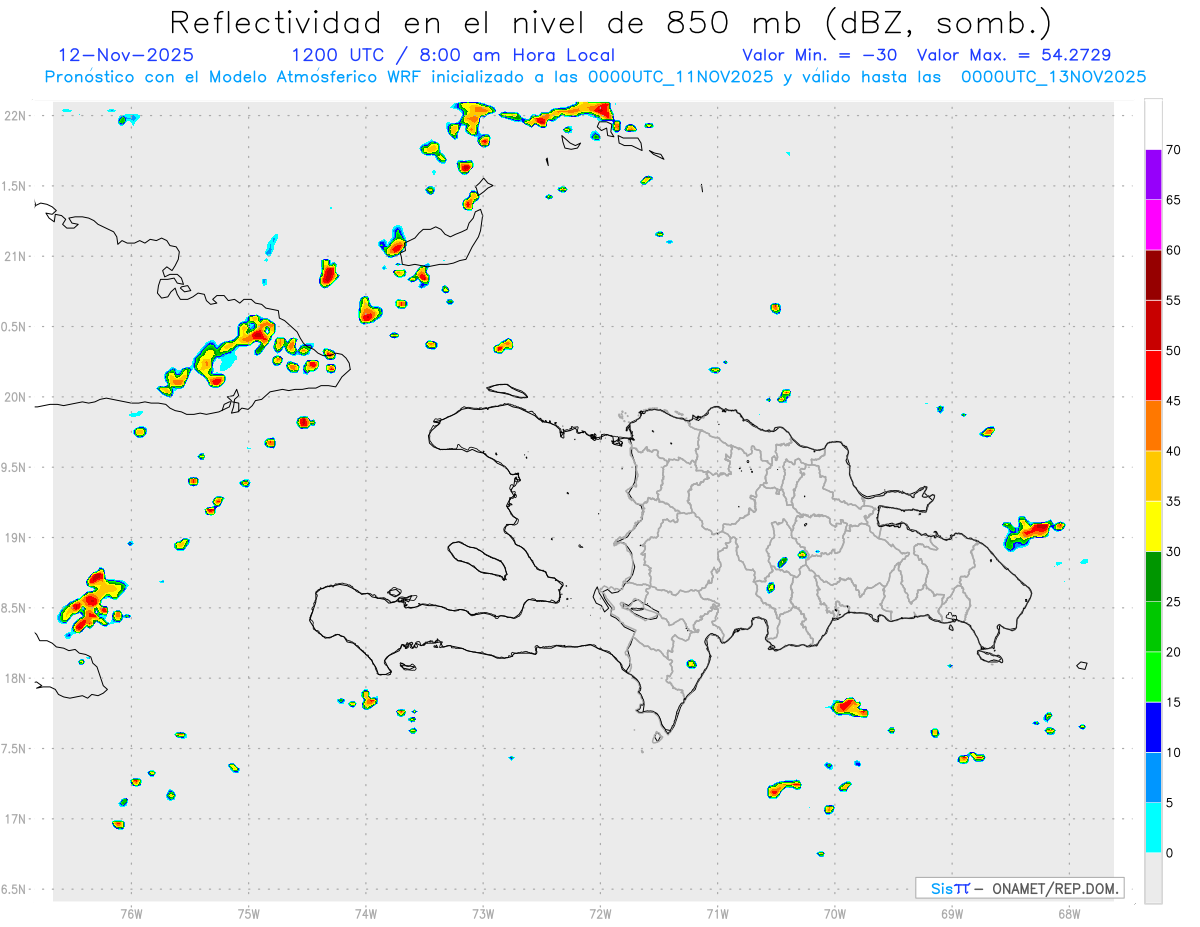Select the 'Valor Max. = 54.2729' text
This screenshot has height=927, width=1200.
(1013, 55)
